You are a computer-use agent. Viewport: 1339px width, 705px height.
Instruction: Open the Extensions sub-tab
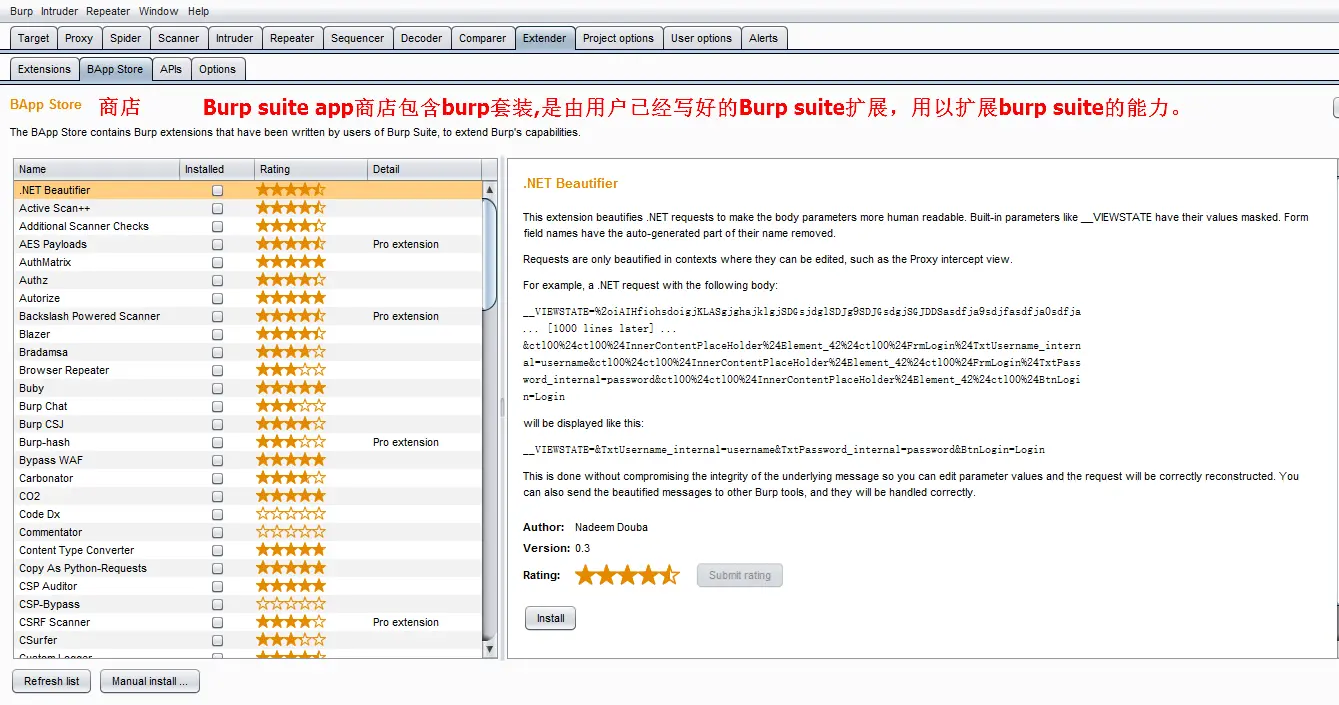[x=44, y=69]
